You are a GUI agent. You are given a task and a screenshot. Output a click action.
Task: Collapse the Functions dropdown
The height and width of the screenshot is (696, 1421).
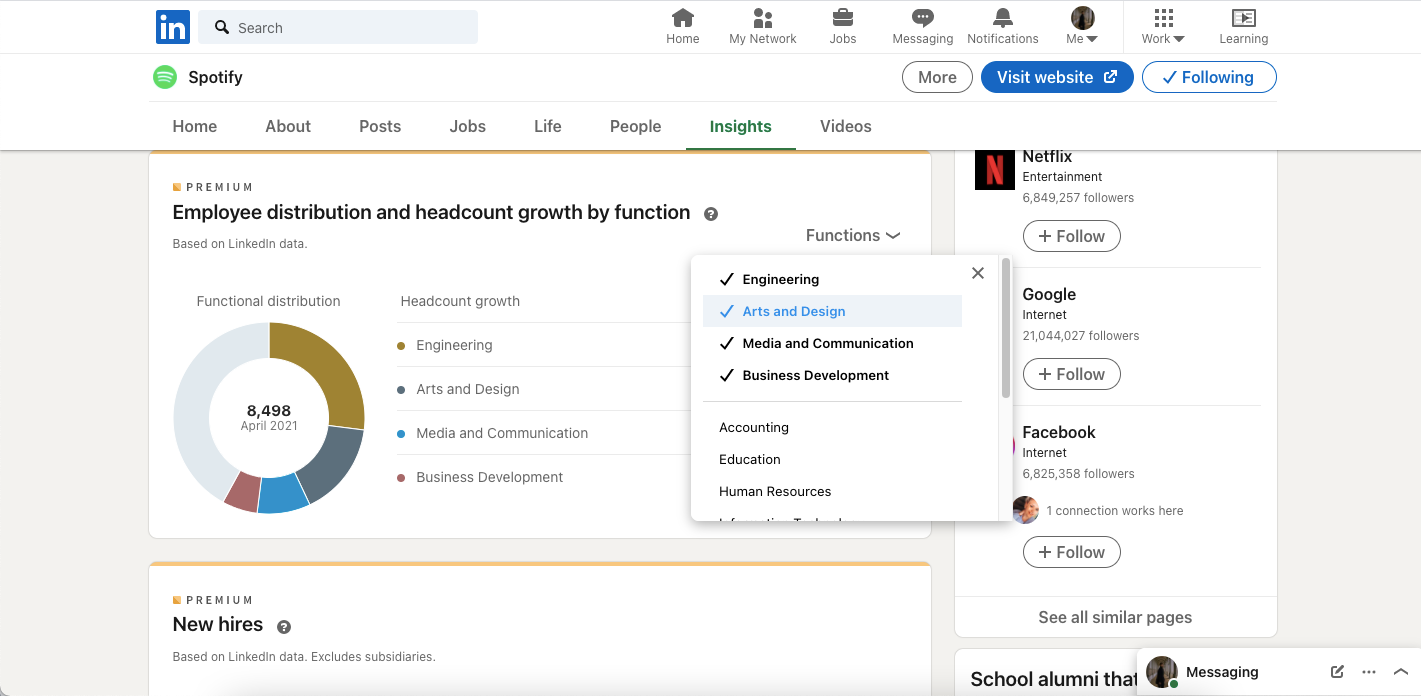(x=853, y=236)
